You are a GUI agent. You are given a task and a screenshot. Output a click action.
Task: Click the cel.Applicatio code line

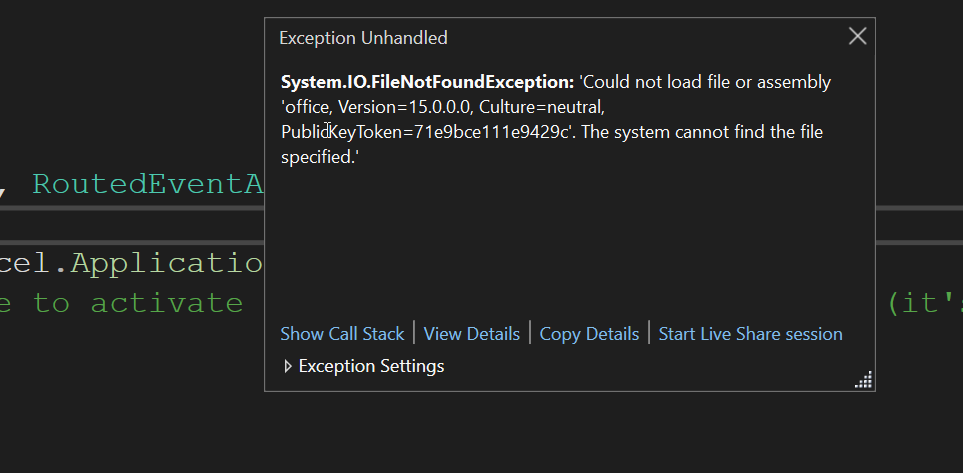click(131, 264)
